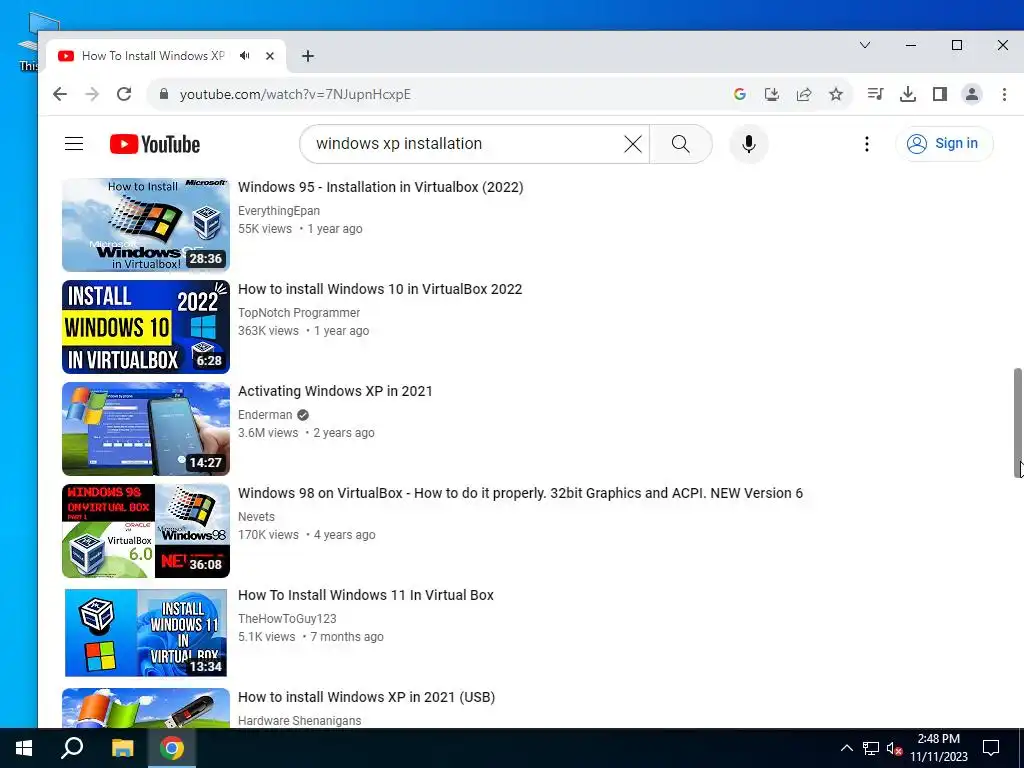1024x768 pixels.
Task: Open video title Windows 95 - Installation in Virtualbox (2022)
Action: click(381, 187)
